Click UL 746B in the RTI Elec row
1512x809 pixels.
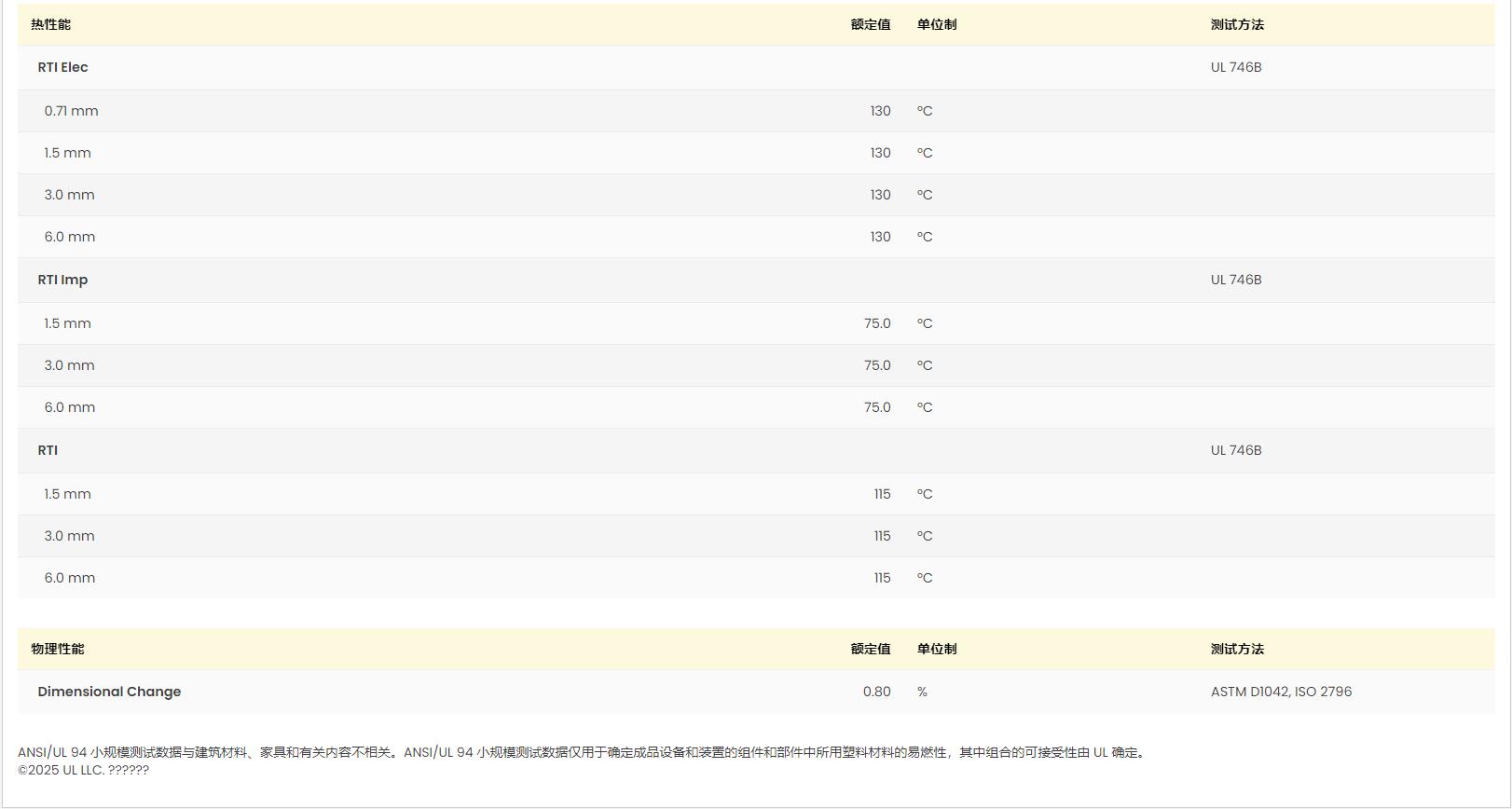pos(1235,67)
